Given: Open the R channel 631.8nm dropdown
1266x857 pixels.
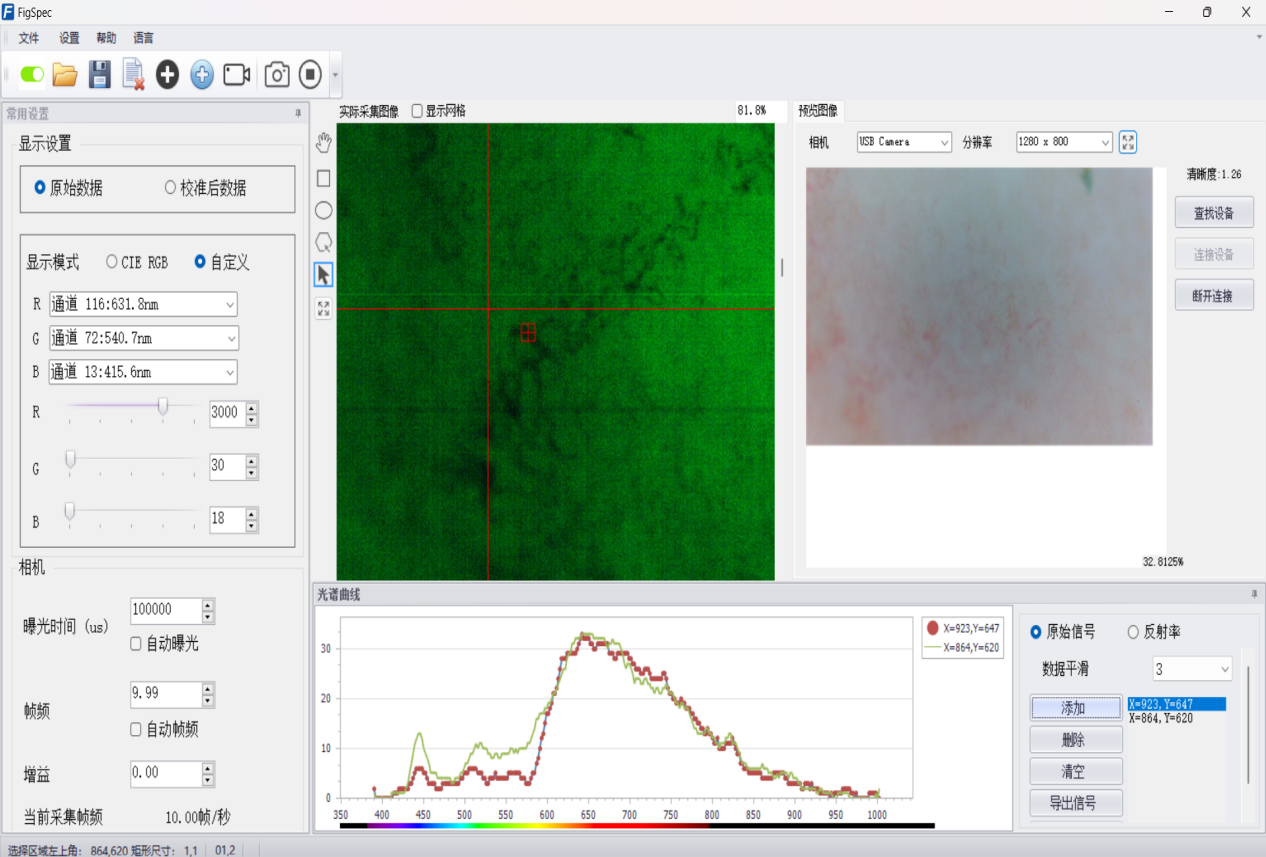Looking at the screenshot, I should [x=142, y=304].
